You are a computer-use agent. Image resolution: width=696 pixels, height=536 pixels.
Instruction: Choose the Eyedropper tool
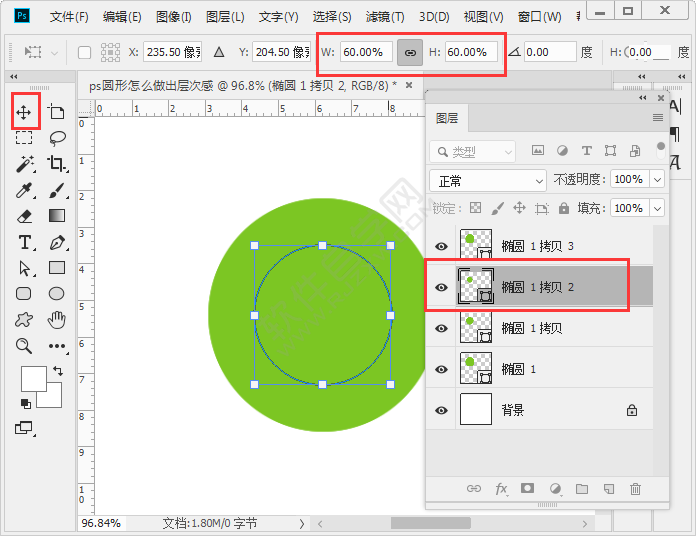point(25,190)
